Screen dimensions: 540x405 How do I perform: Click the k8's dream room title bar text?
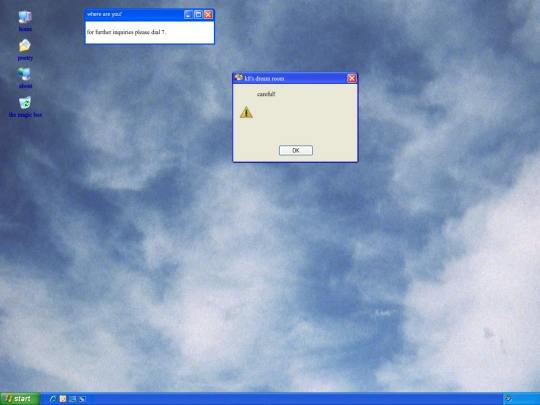264,79
